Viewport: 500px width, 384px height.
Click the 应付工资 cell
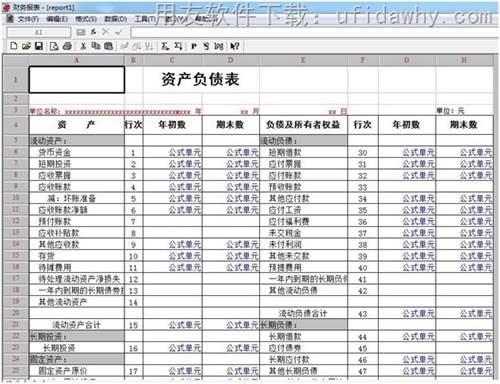tap(303, 210)
